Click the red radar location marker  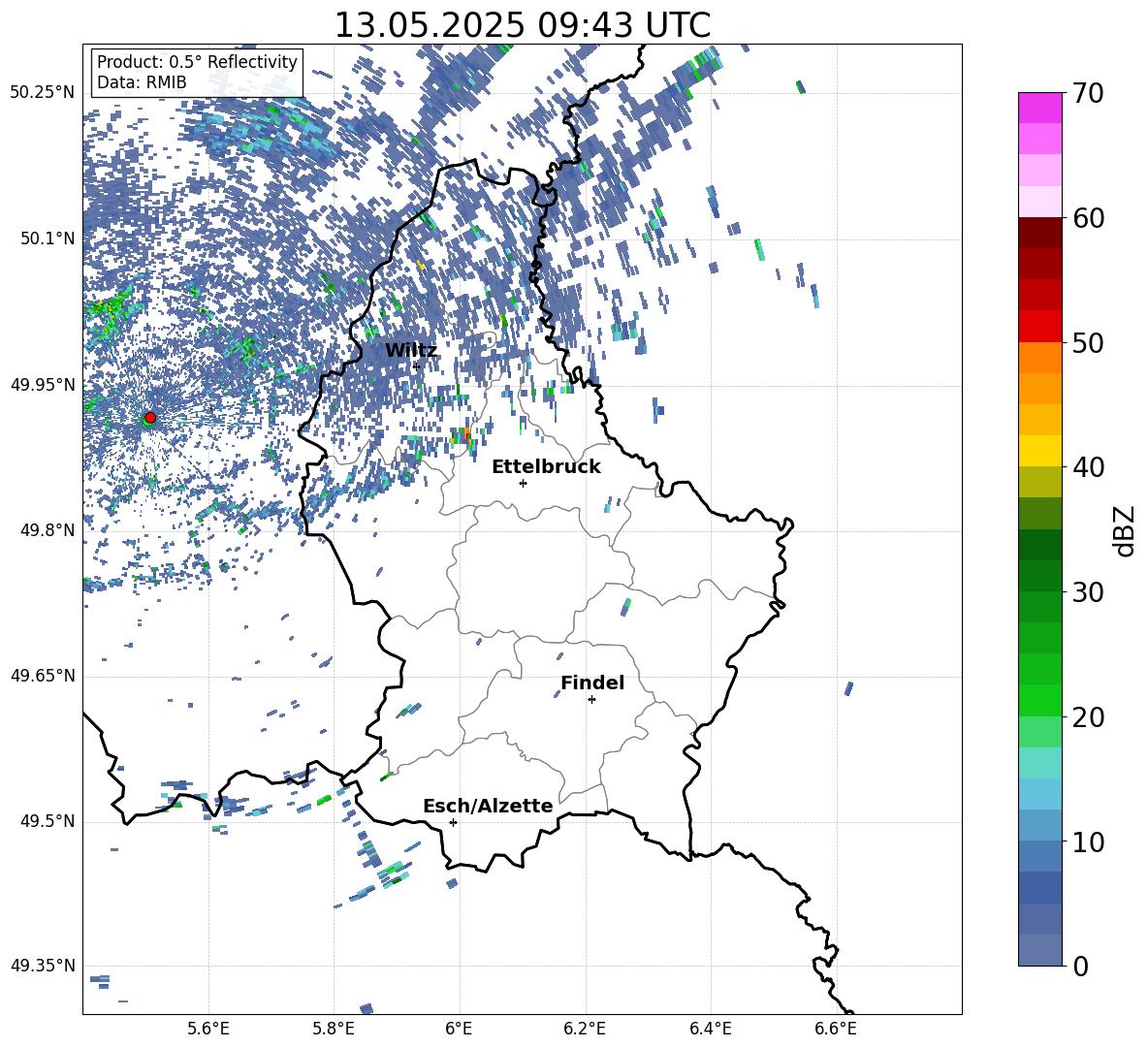150,417
